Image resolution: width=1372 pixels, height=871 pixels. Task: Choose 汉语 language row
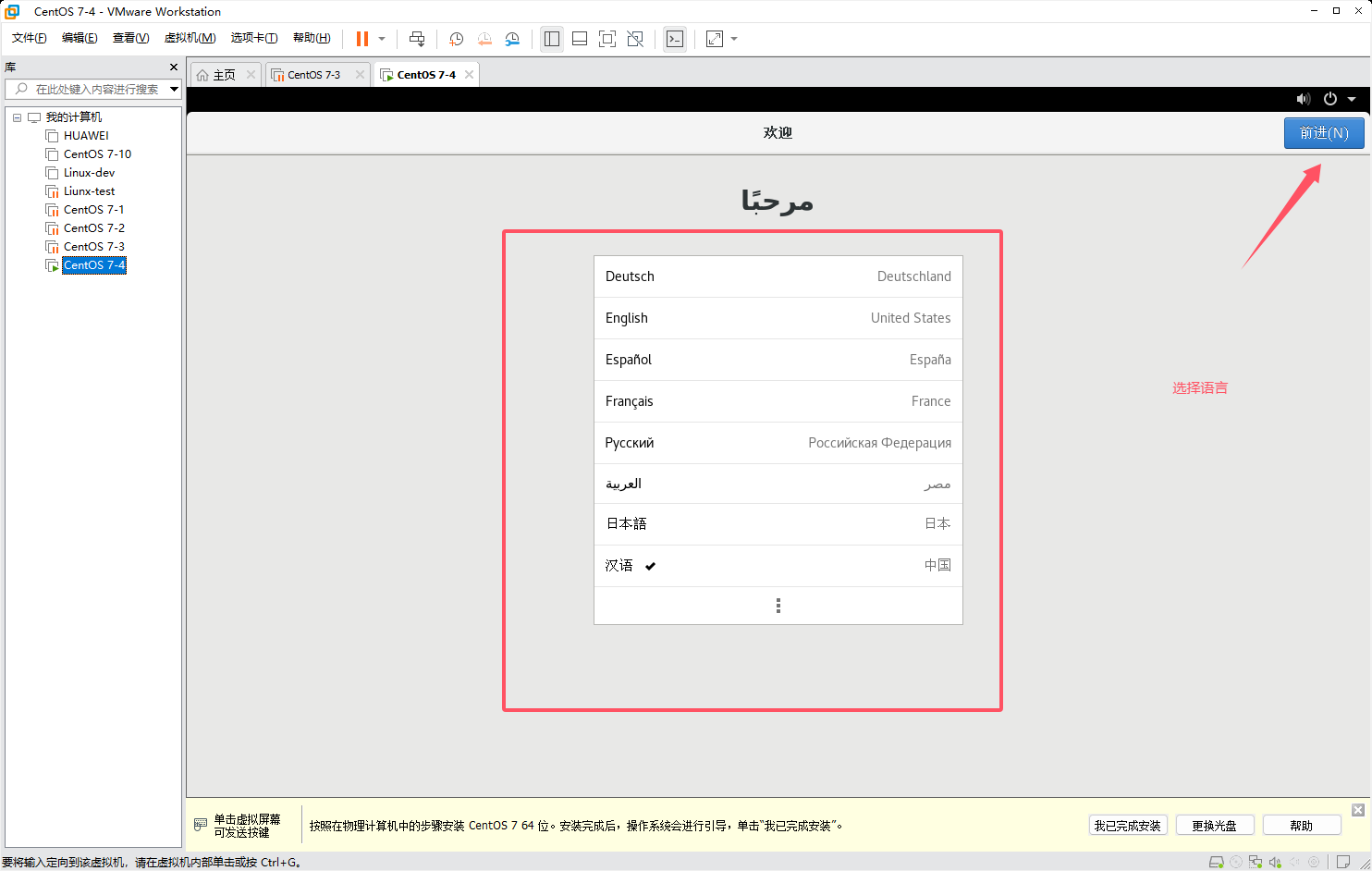coord(778,566)
